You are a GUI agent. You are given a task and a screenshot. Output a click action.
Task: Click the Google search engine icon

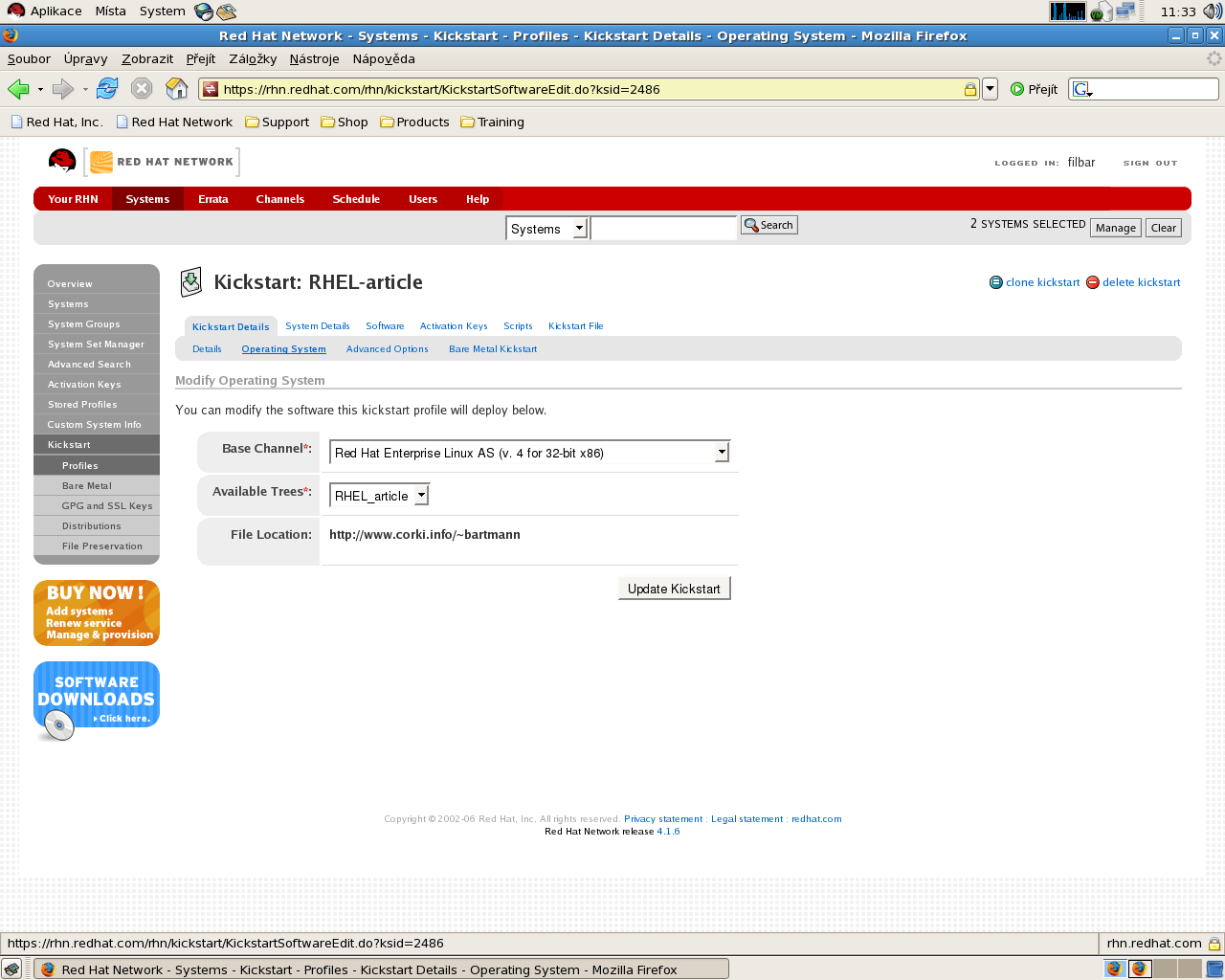(1081, 89)
